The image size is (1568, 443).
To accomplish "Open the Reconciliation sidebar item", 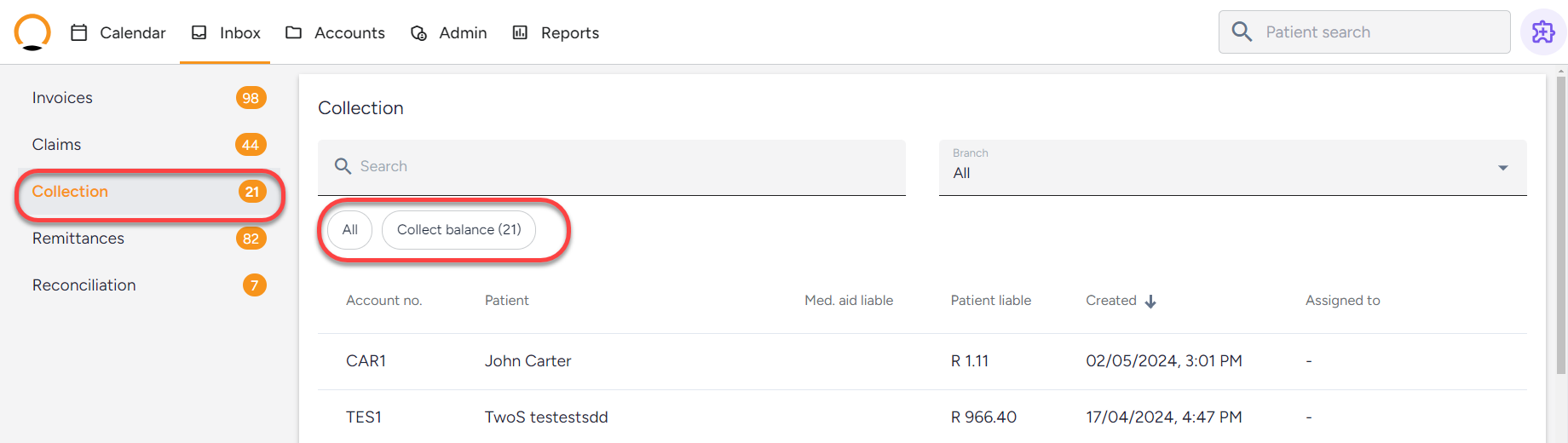I will [x=148, y=285].
